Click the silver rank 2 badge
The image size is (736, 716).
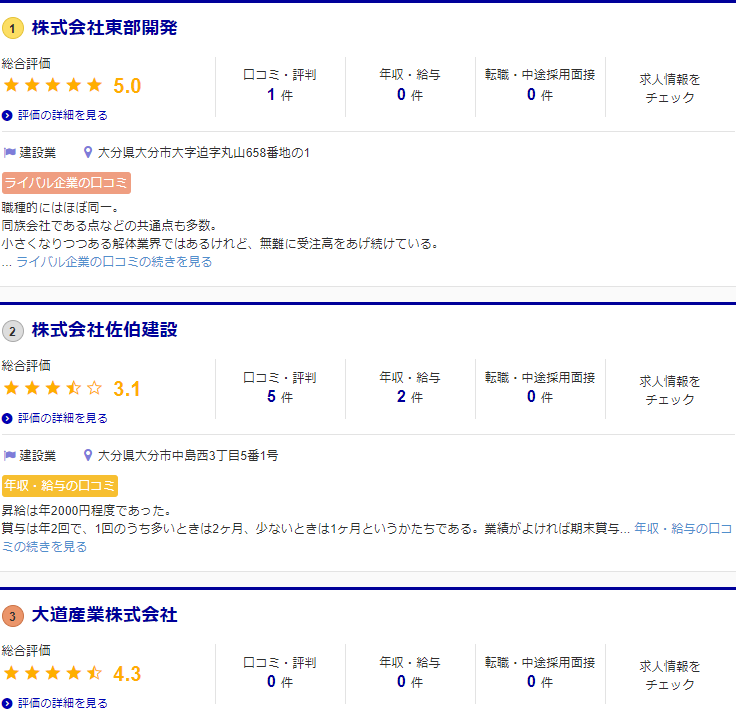pyautogui.click(x=13, y=331)
